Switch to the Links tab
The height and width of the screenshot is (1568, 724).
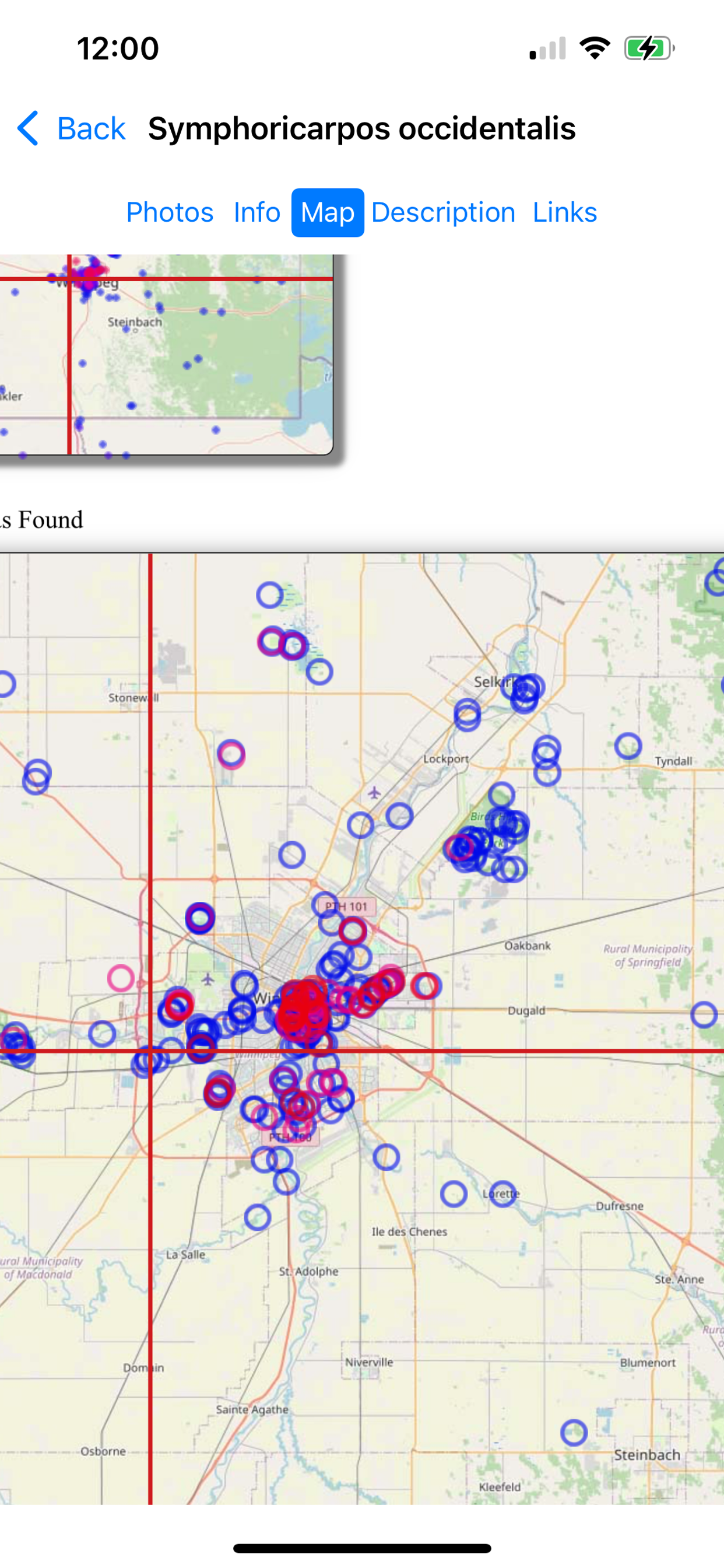click(565, 212)
